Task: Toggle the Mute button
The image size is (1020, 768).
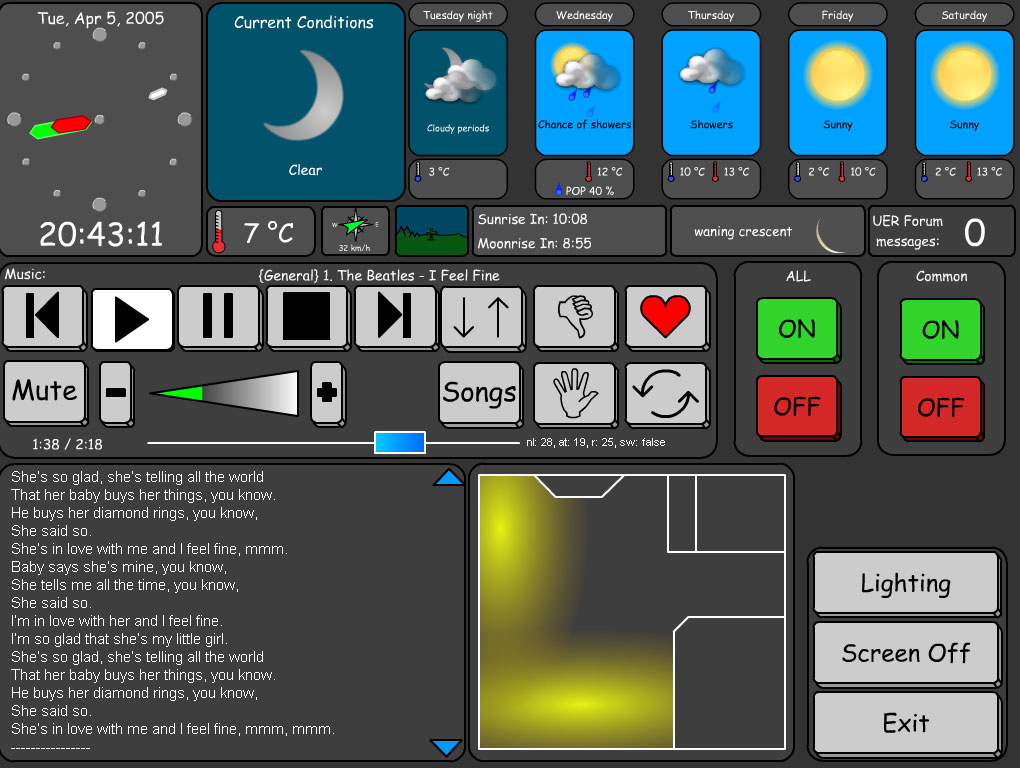Action: (x=44, y=391)
